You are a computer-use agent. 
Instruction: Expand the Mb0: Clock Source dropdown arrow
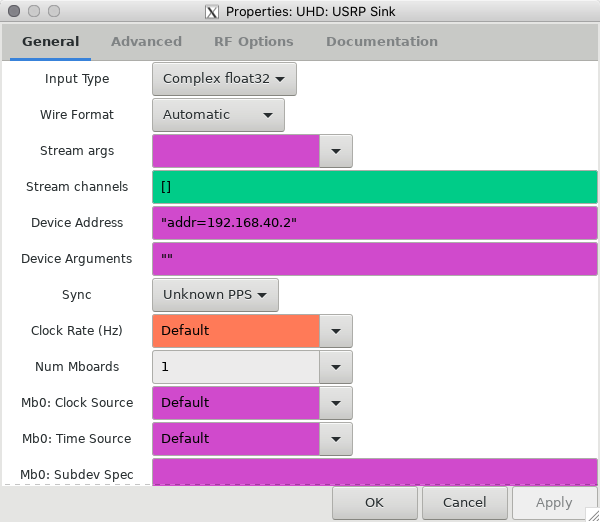[336, 403]
